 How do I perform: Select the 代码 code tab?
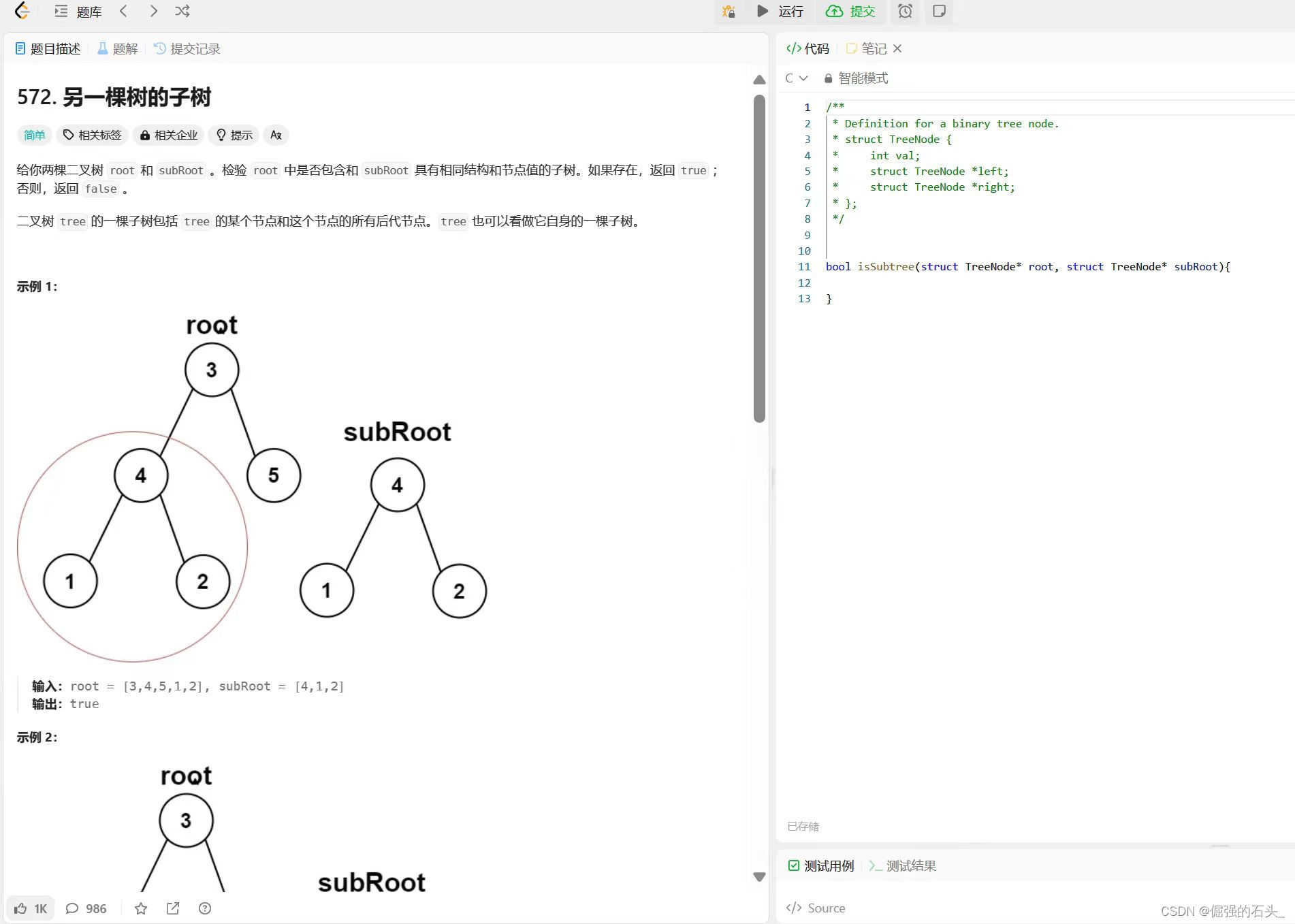coord(808,49)
